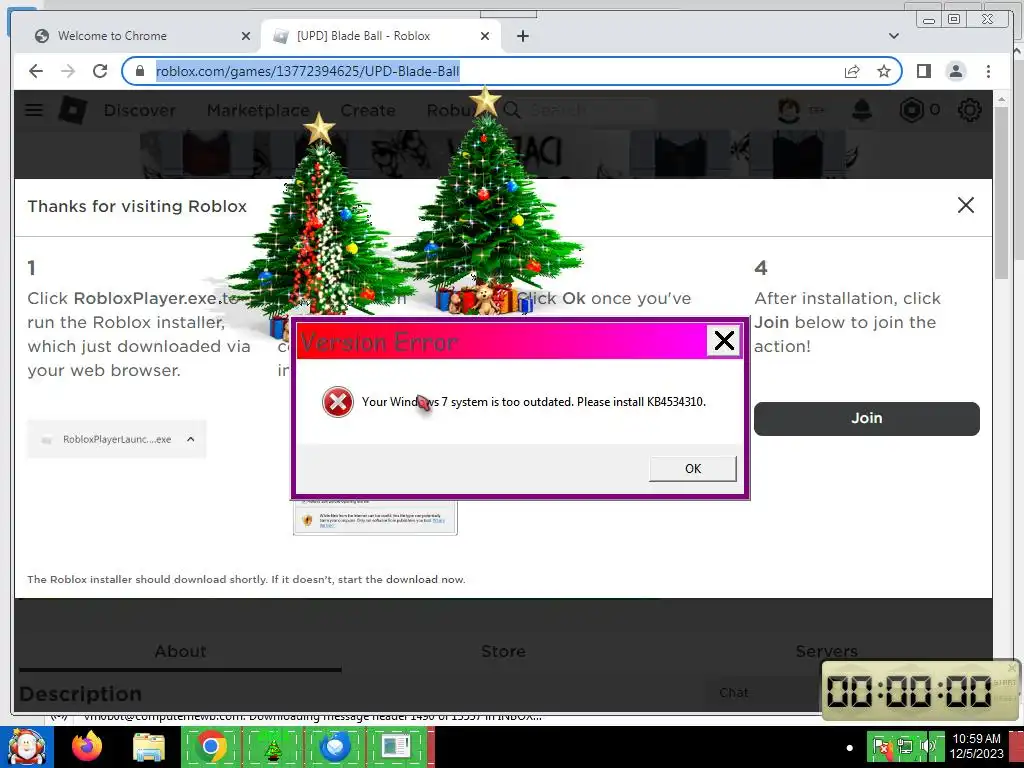The image size is (1024, 768).
Task: Open the Chrome three-dot menu
Action: [988, 71]
